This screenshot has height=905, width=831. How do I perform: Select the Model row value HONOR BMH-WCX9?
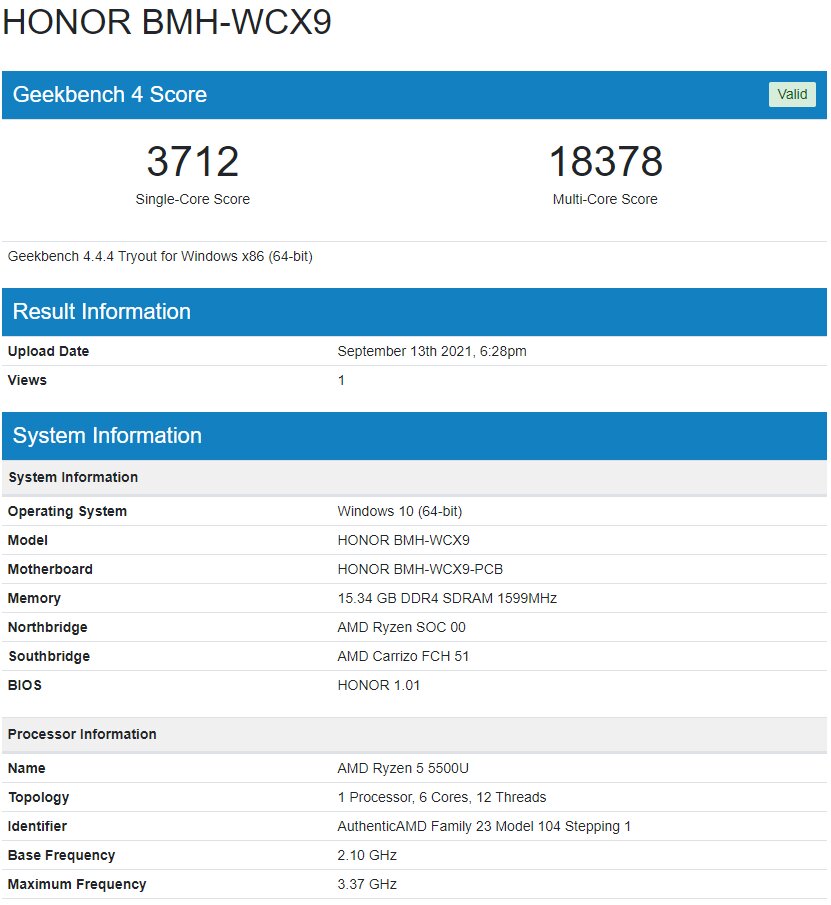[403, 540]
